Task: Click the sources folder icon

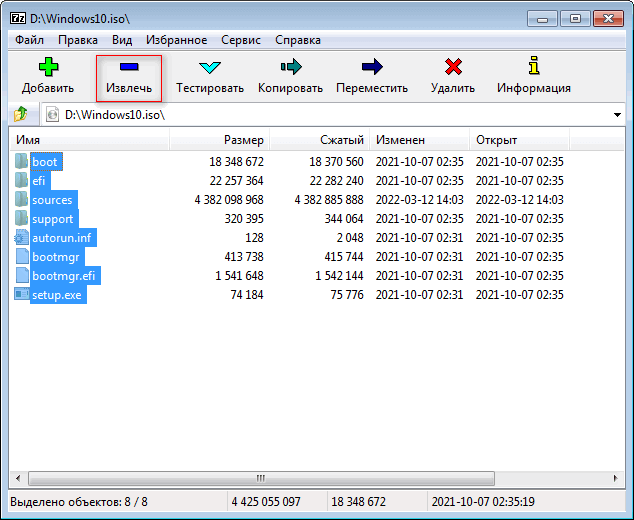Action: click(x=21, y=199)
